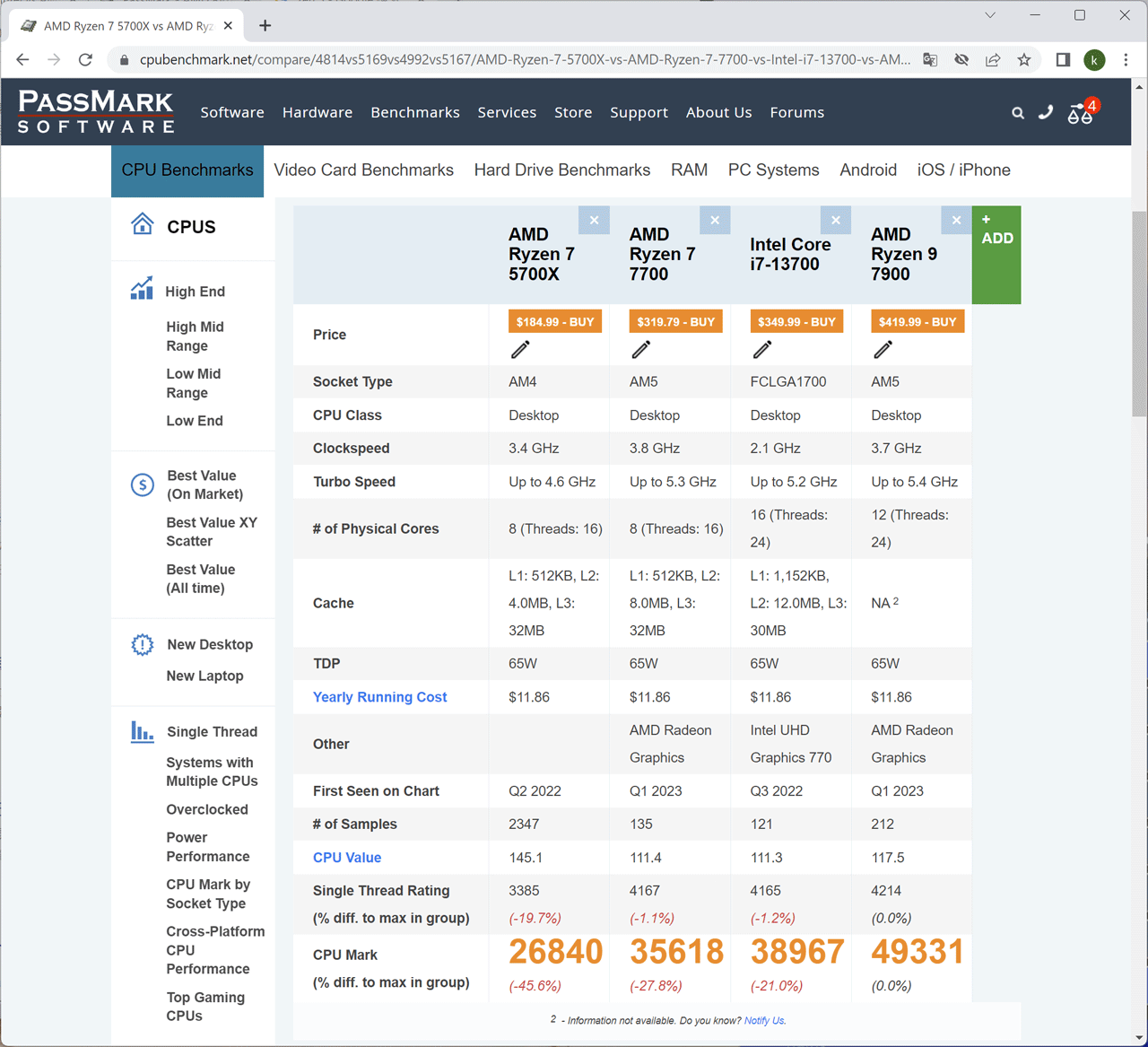The image size is (1148, 1047).
Task: Open the Yearly Running Cost link
Action: (x=379, y=697)
